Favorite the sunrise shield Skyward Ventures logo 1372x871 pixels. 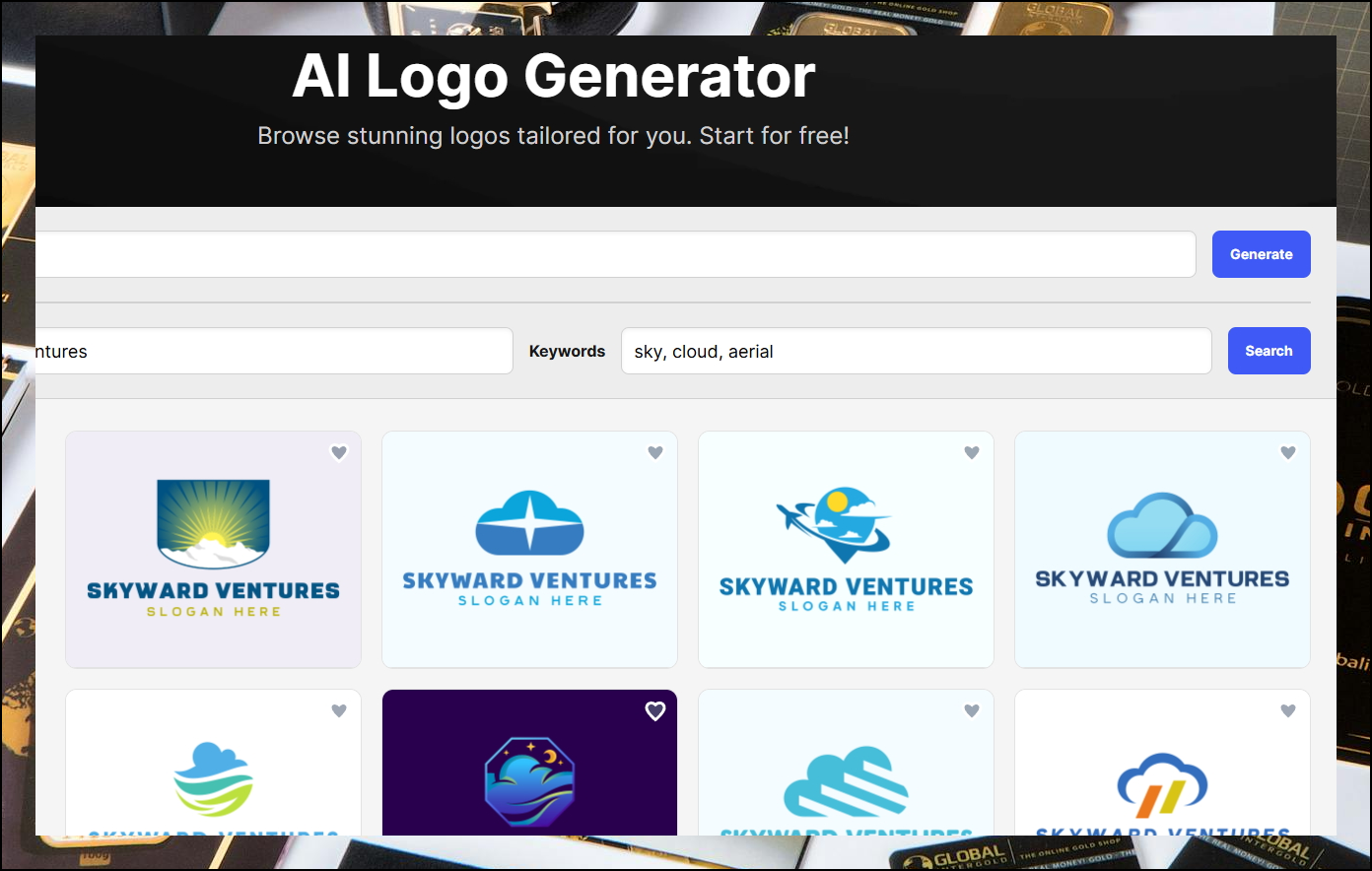(x=339, y=452)
